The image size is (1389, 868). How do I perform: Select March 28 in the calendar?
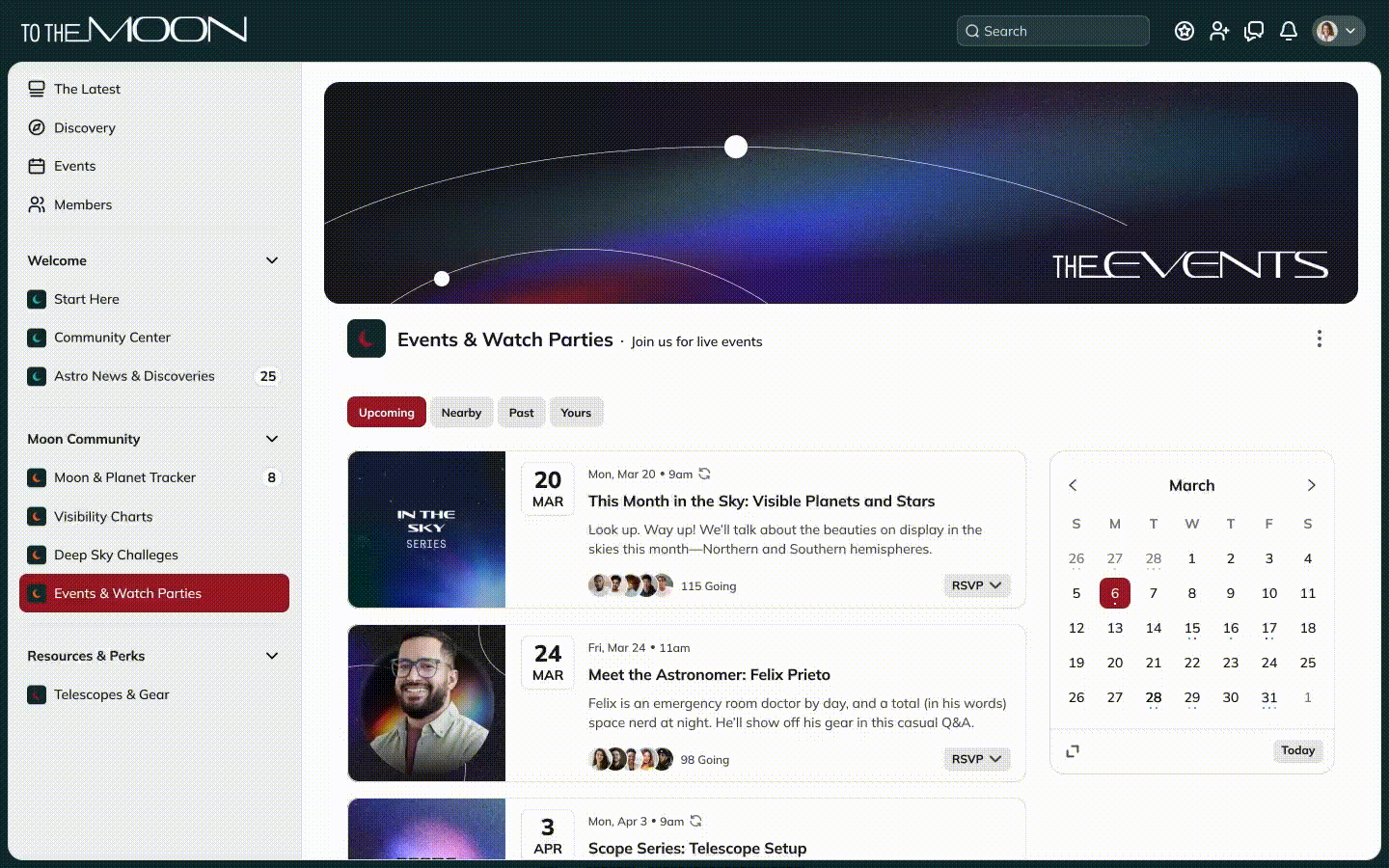pos(1154,697)
